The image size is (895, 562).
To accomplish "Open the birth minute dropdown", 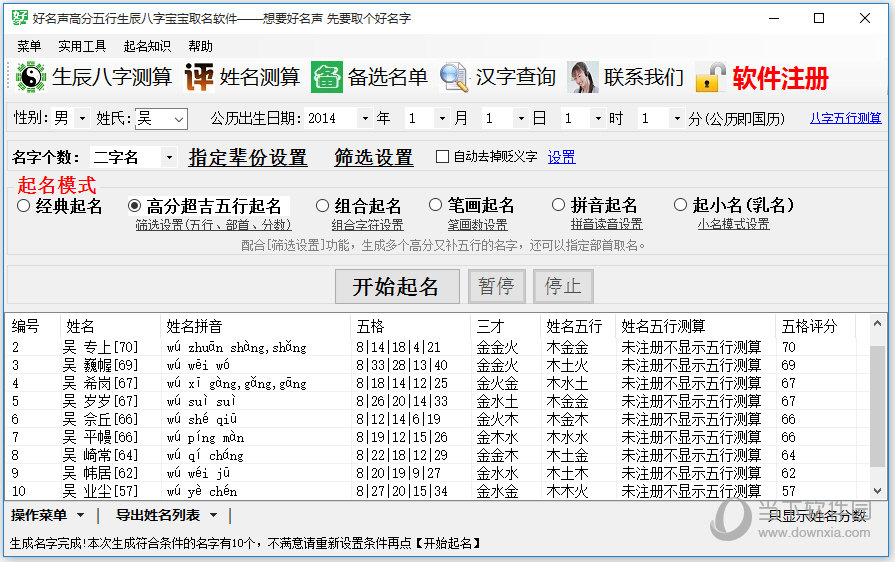I will coord(677,119).
